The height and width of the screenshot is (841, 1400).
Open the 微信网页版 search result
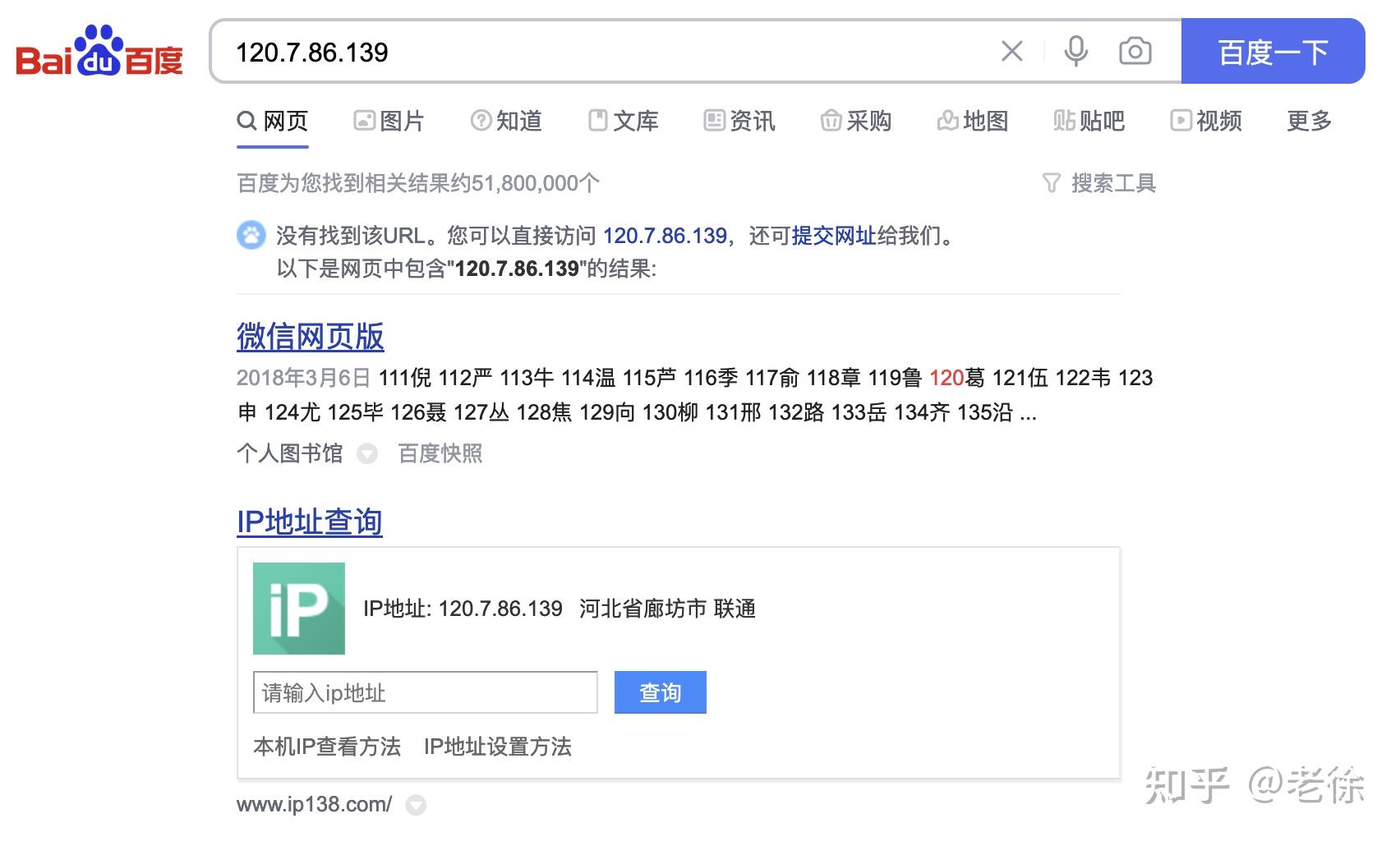[x=309, y=337]
